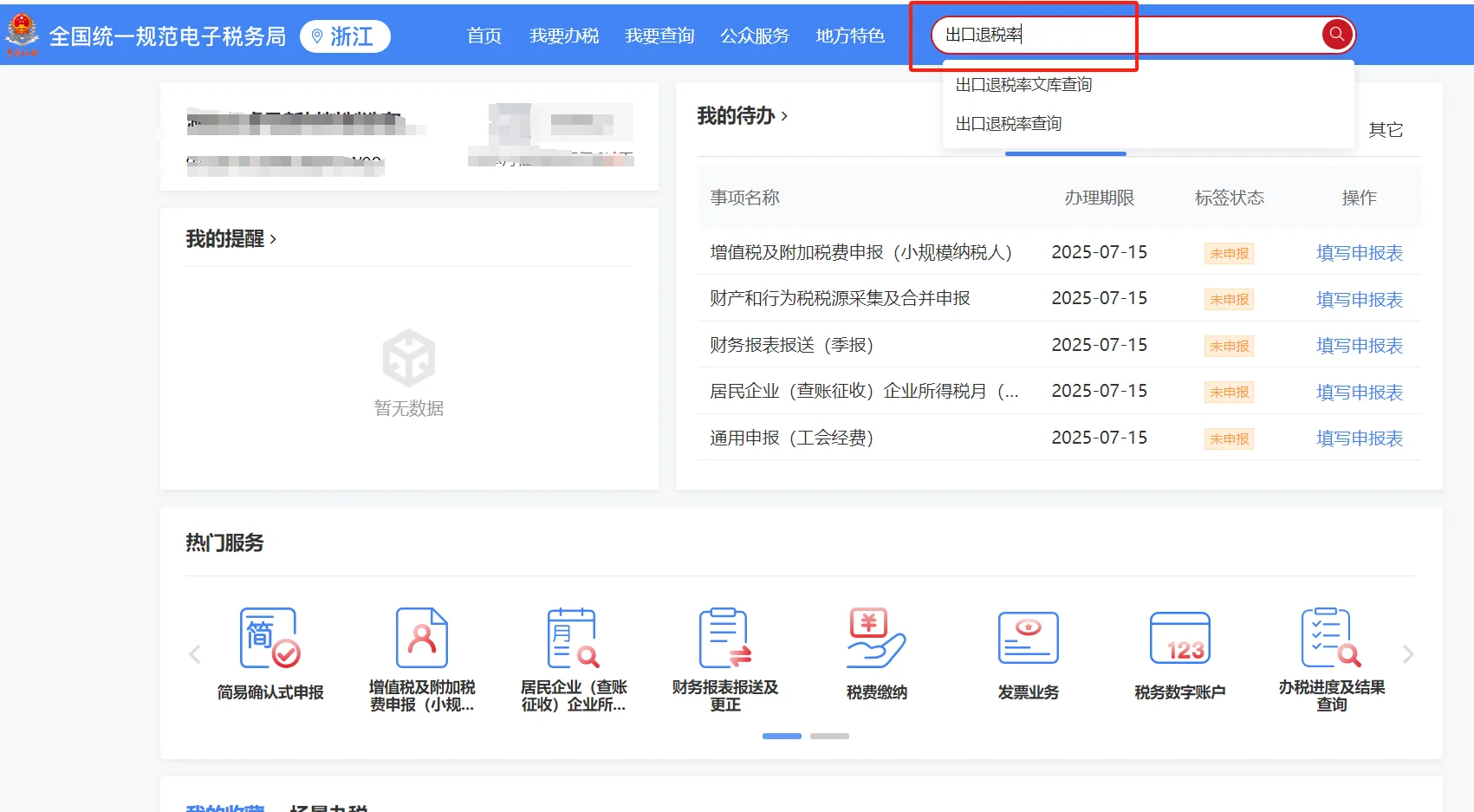
Task: Select 出口退税率文库查询 search suggestion
Action: [1023, 84]
